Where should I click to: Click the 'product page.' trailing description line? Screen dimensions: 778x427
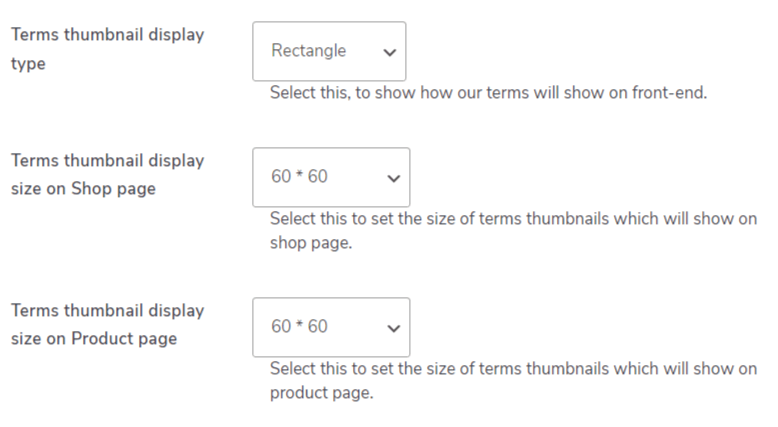pos(321,393)
